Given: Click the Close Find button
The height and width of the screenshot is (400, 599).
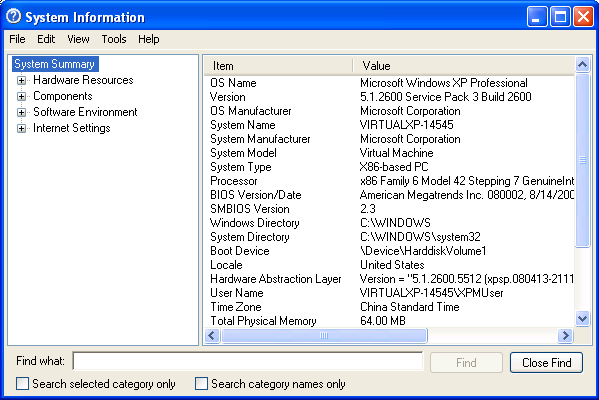Looking at the screenshot, I should click(x=546, y=363).
